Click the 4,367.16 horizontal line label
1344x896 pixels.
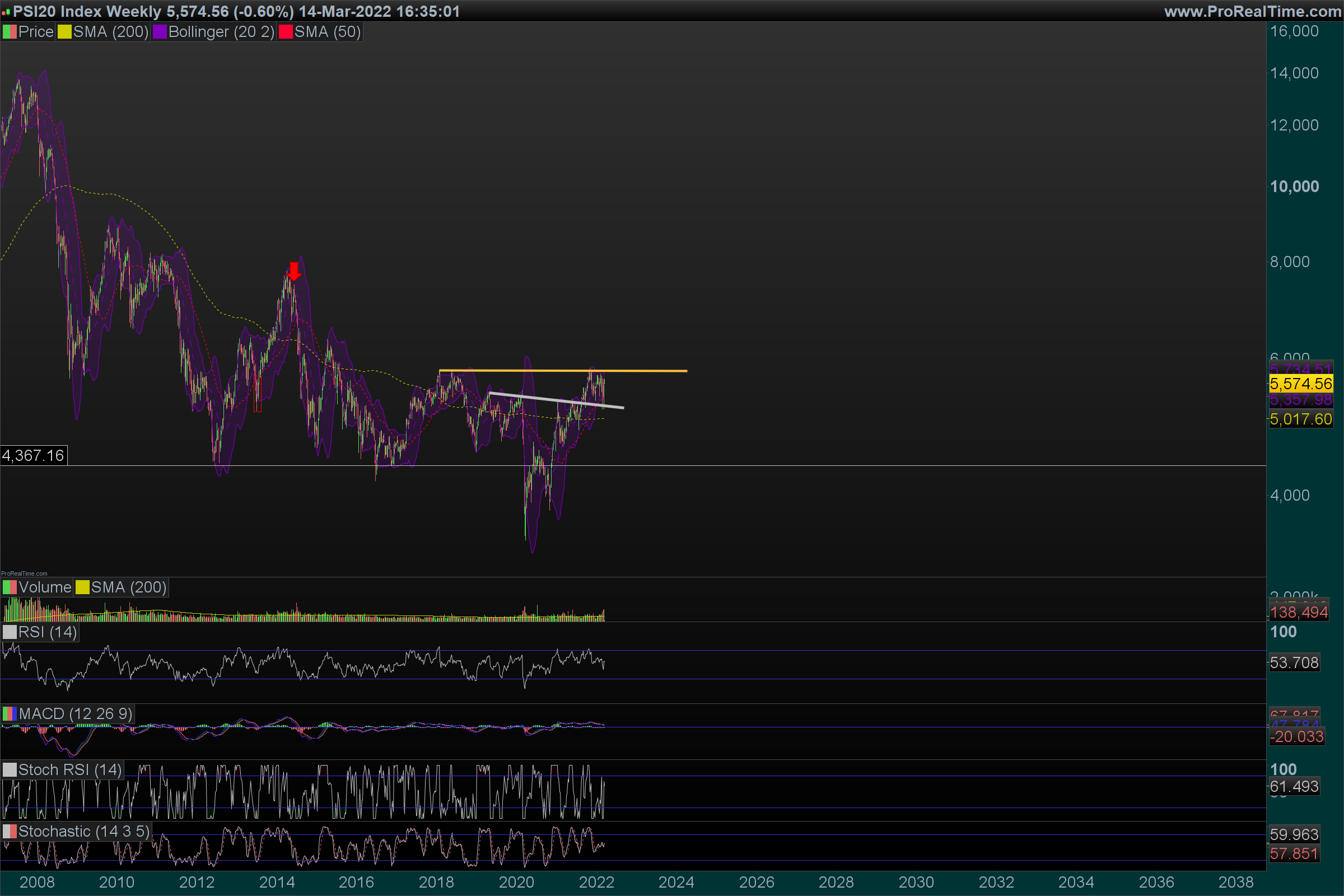(33, 455)
